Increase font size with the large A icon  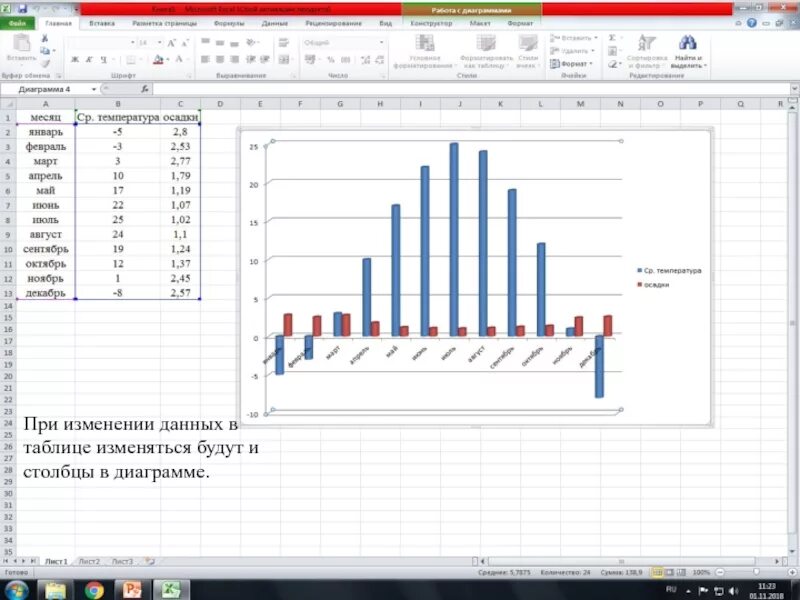(x=172, y=43)
